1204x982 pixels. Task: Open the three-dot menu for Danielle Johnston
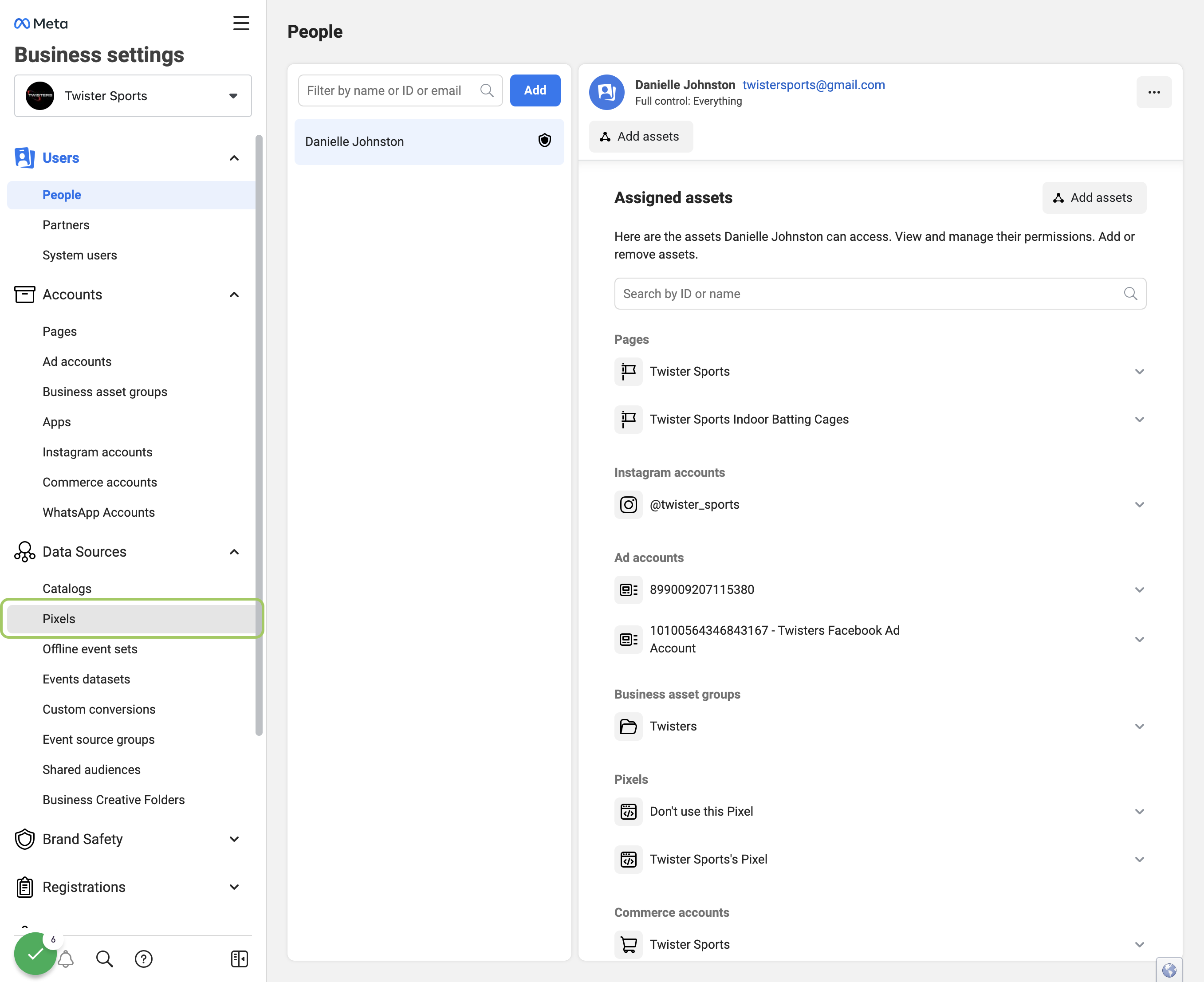pyautogui.click(x=1153, y=92)
